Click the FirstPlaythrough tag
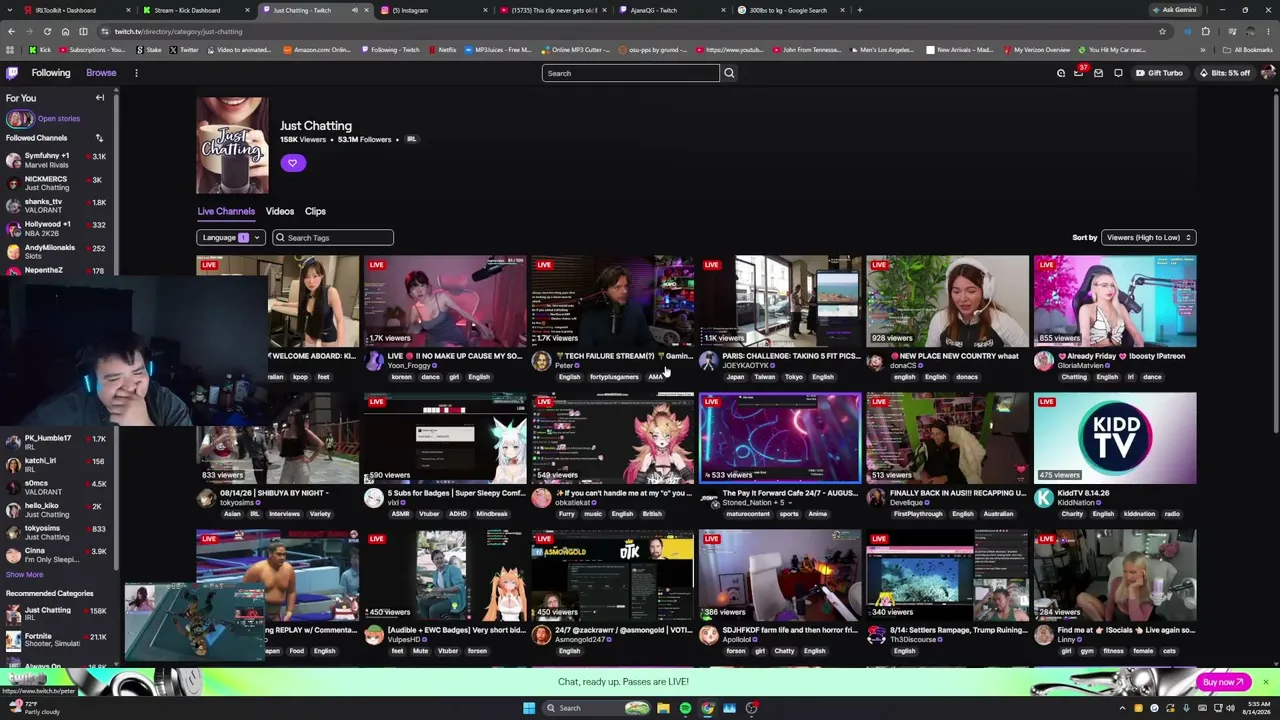1280x720 pixels. click(917, 514)
